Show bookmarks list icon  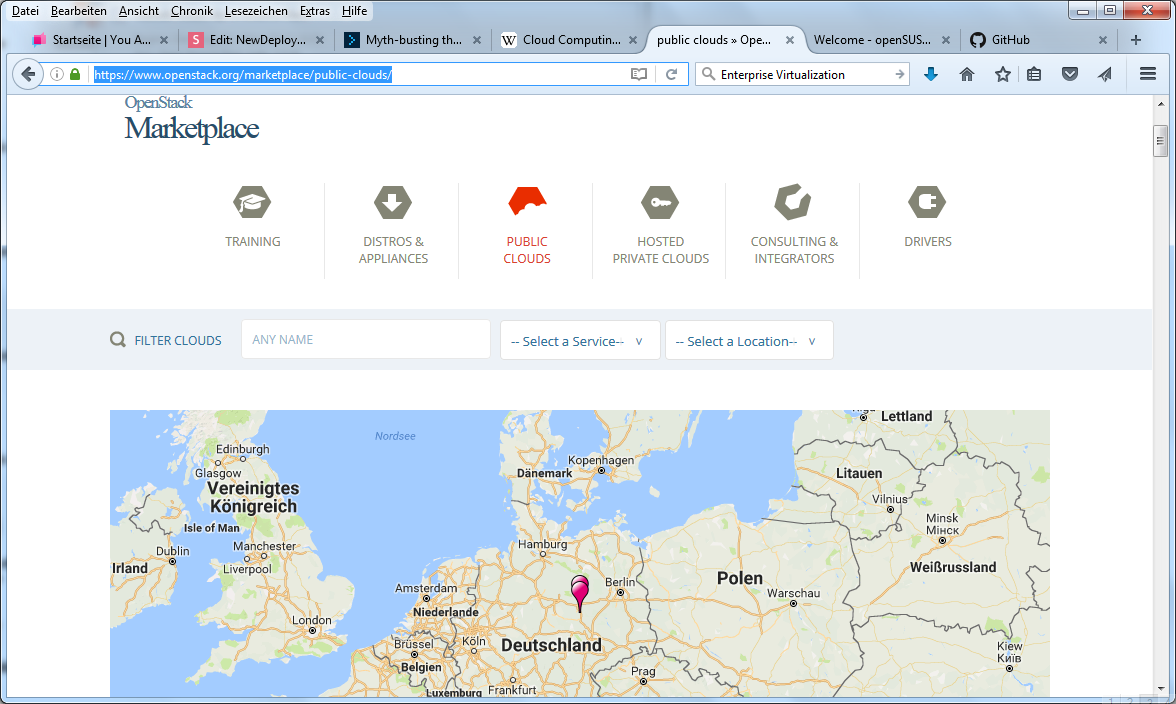[1034, 74]
